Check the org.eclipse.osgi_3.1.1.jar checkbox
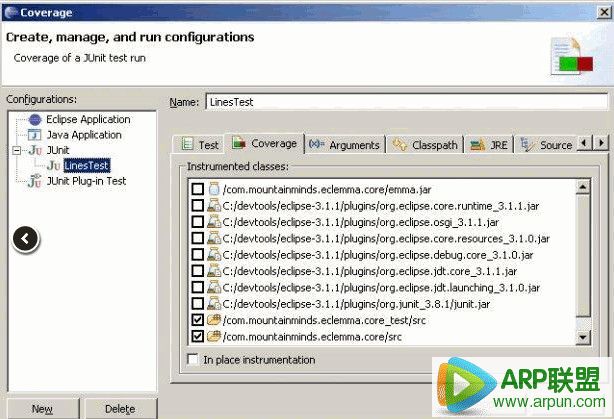This screenshot has height=419, width=614. tap(197, 222)
